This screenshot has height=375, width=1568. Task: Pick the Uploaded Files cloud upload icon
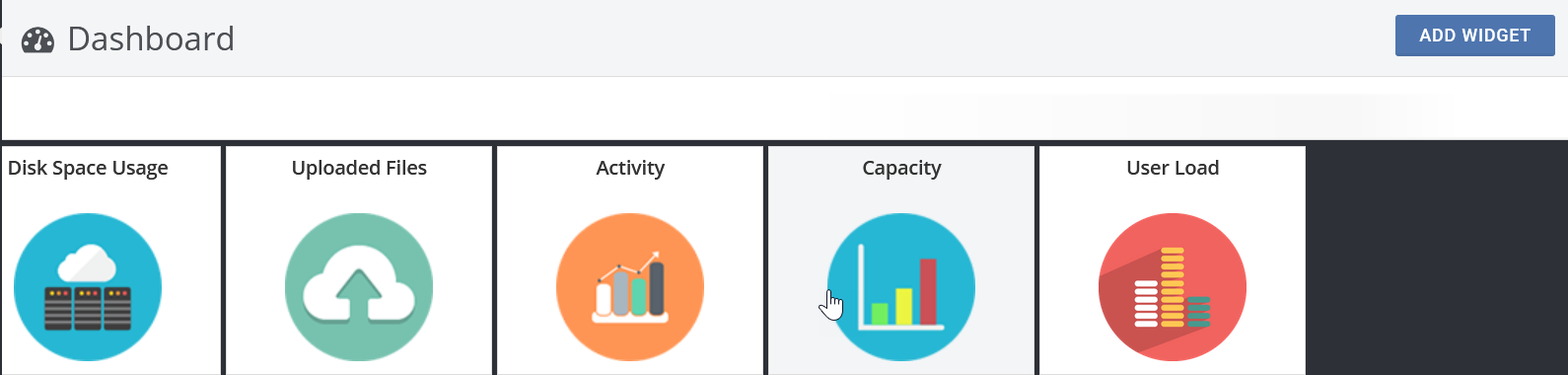(359, 287)
